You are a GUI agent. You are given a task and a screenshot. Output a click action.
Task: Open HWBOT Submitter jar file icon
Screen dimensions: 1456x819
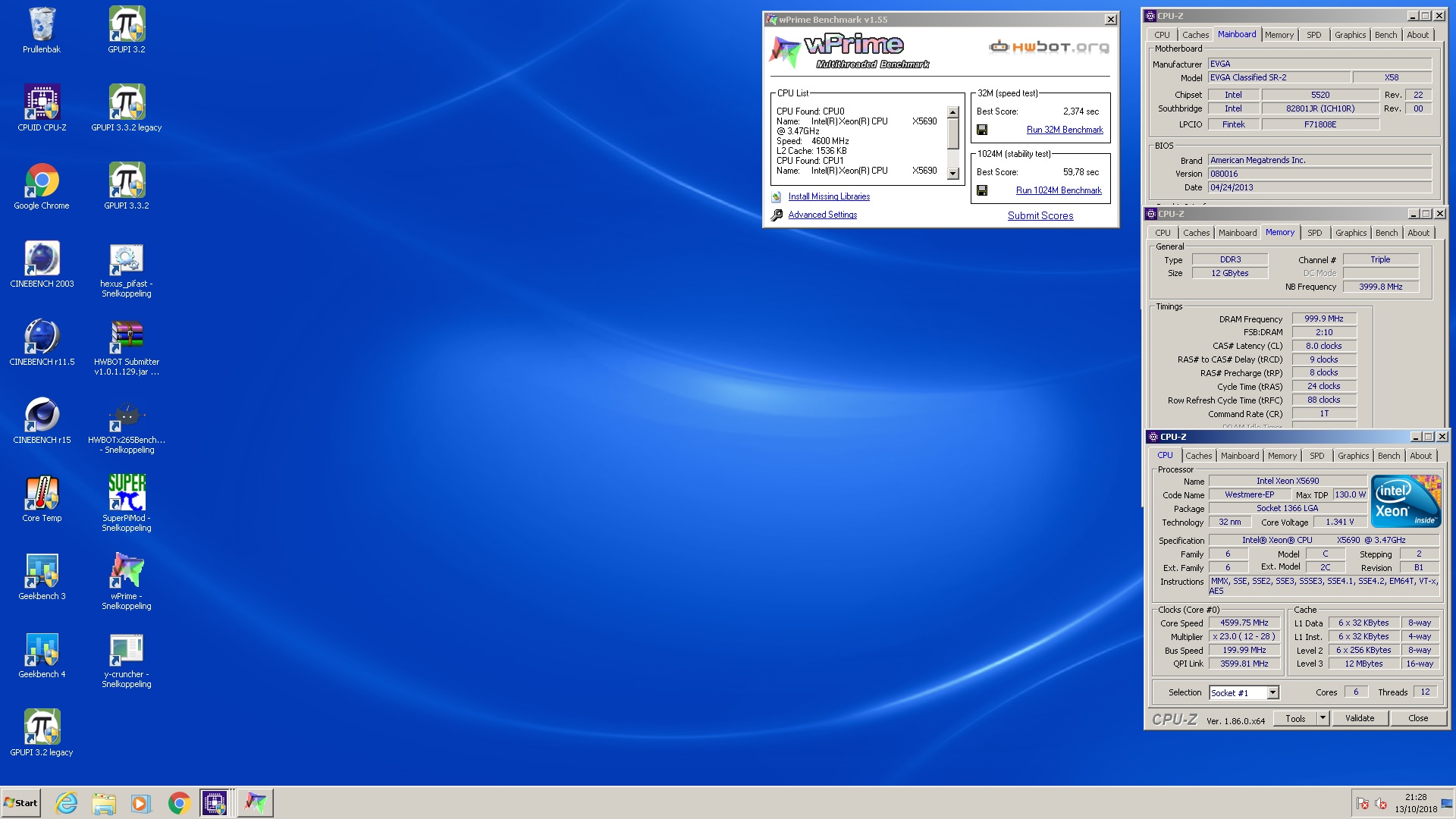point(127,347)
